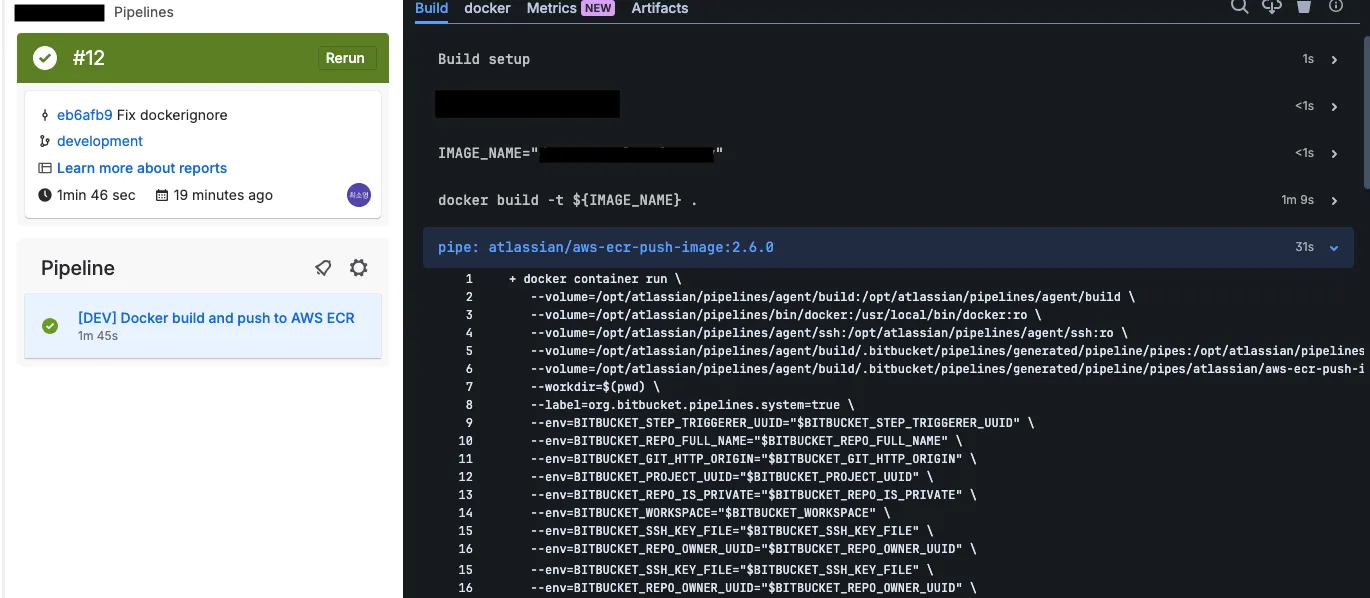Click the trash icon to delete logs

[x=1303, y=6]
